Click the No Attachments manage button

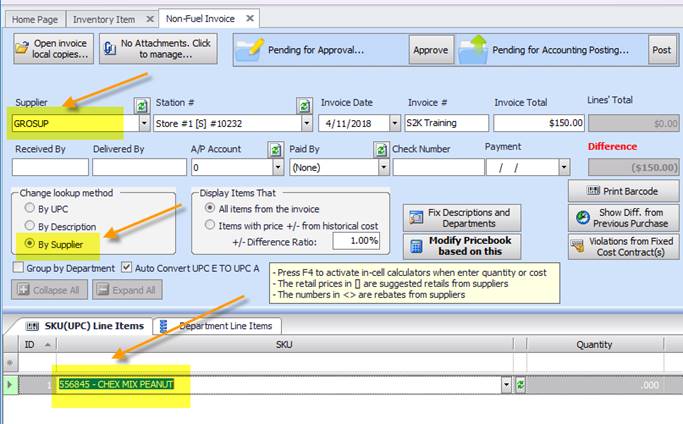(158, 49)
